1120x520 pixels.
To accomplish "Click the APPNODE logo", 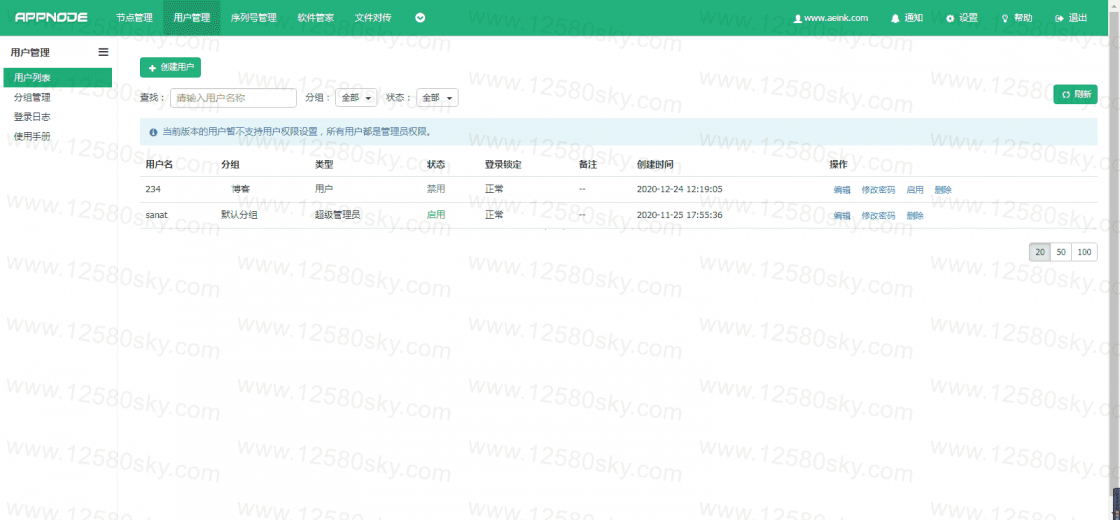I will (x=51, y=18).
